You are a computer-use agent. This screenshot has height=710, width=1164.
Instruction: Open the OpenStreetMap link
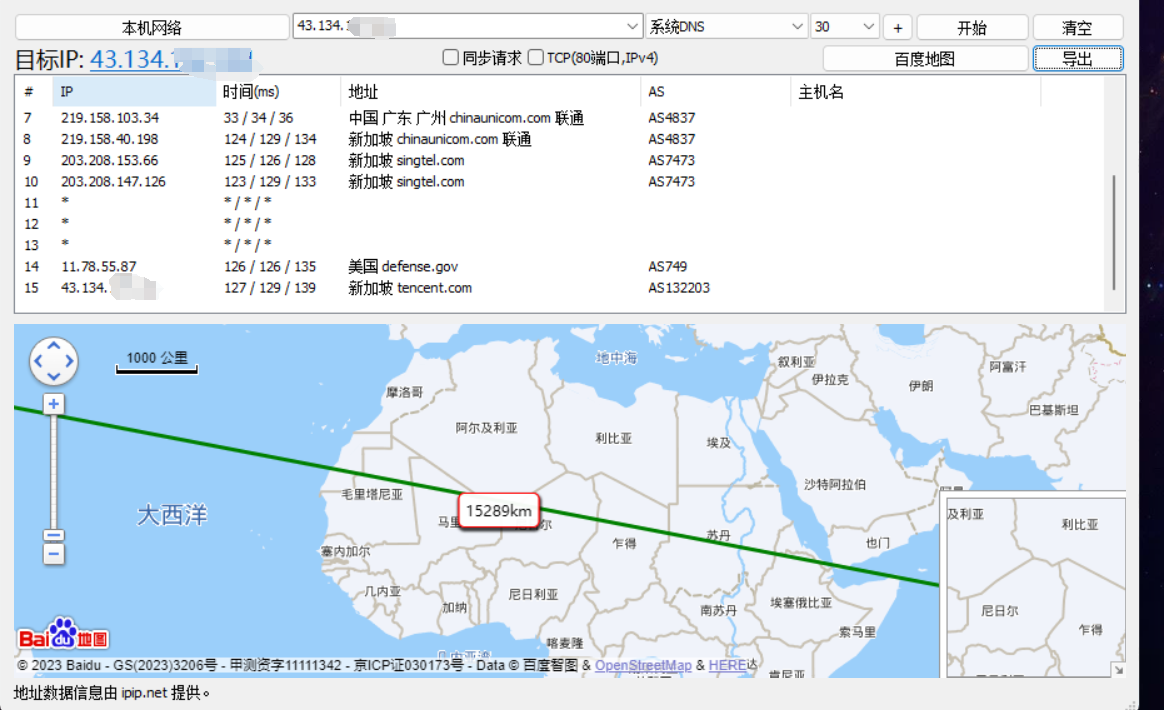click(x=643, y=665)
